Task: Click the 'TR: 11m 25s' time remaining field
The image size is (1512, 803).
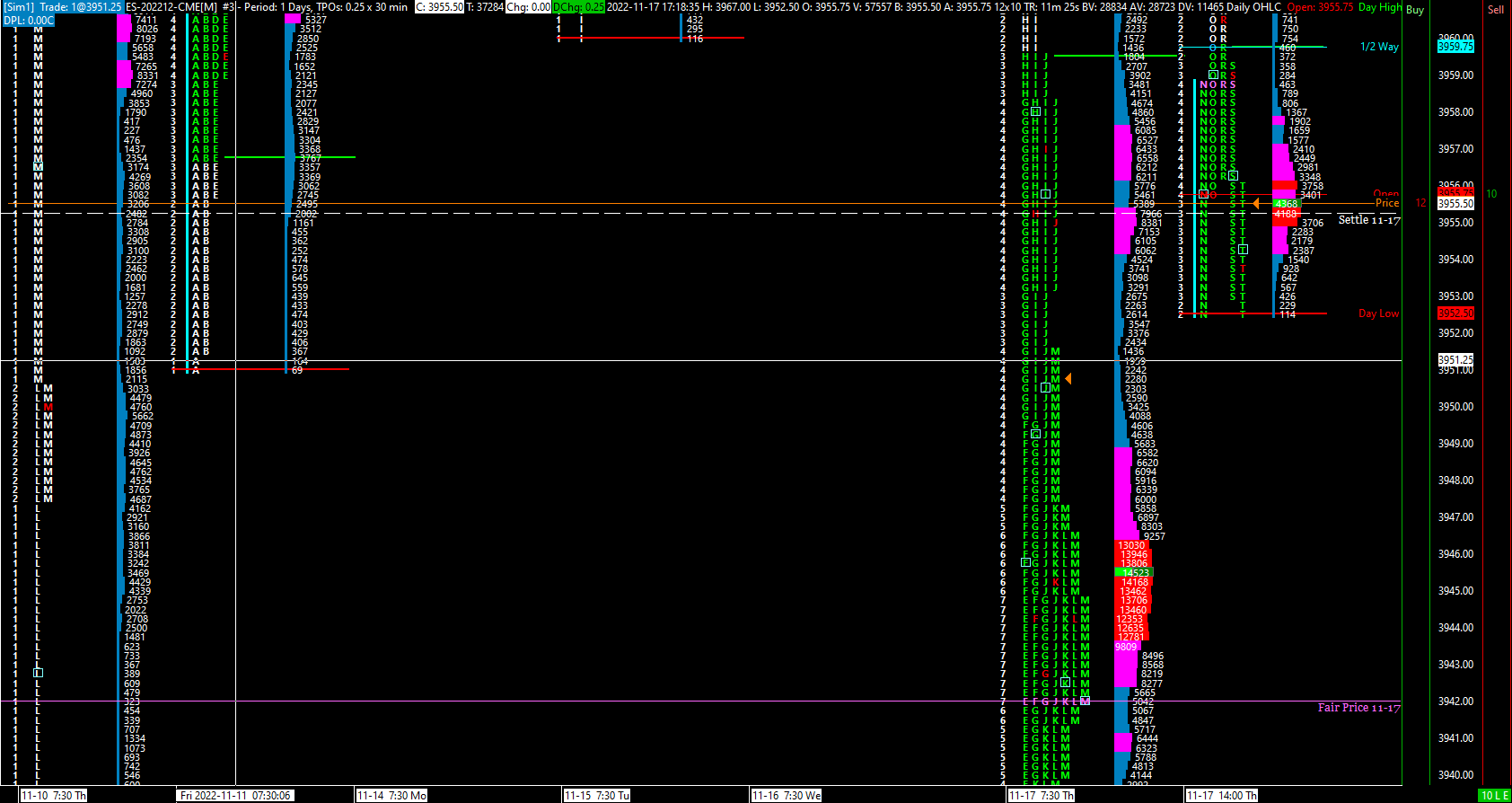Action: [1050, 7]
